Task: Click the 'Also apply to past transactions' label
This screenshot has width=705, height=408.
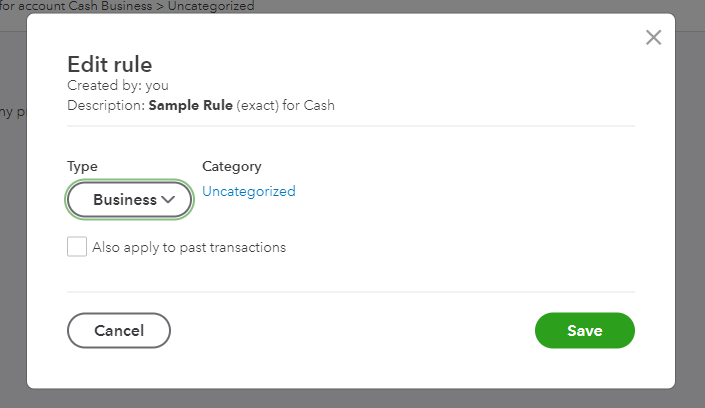Action: pos(189,247)
